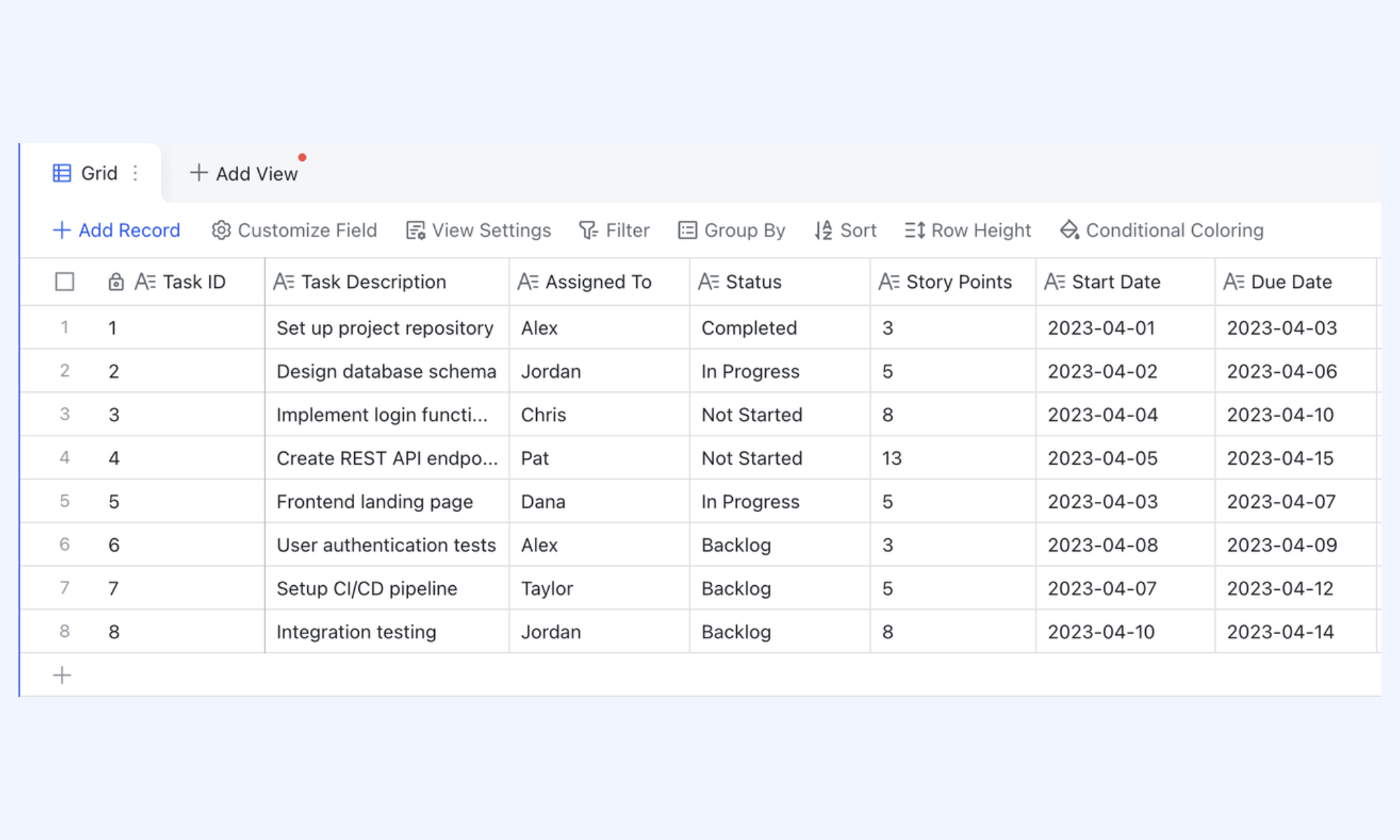Image resolution: width=1400 pixels, height=840 pixels.
Task: Click the Group By icon
Action: (687, 230)
